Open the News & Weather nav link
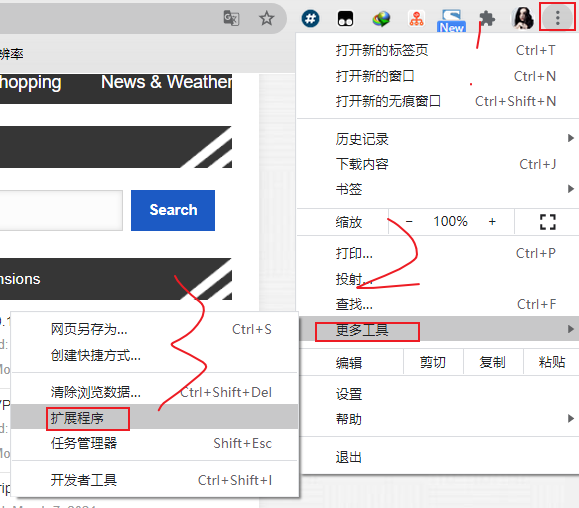 [x=167, y=82]
